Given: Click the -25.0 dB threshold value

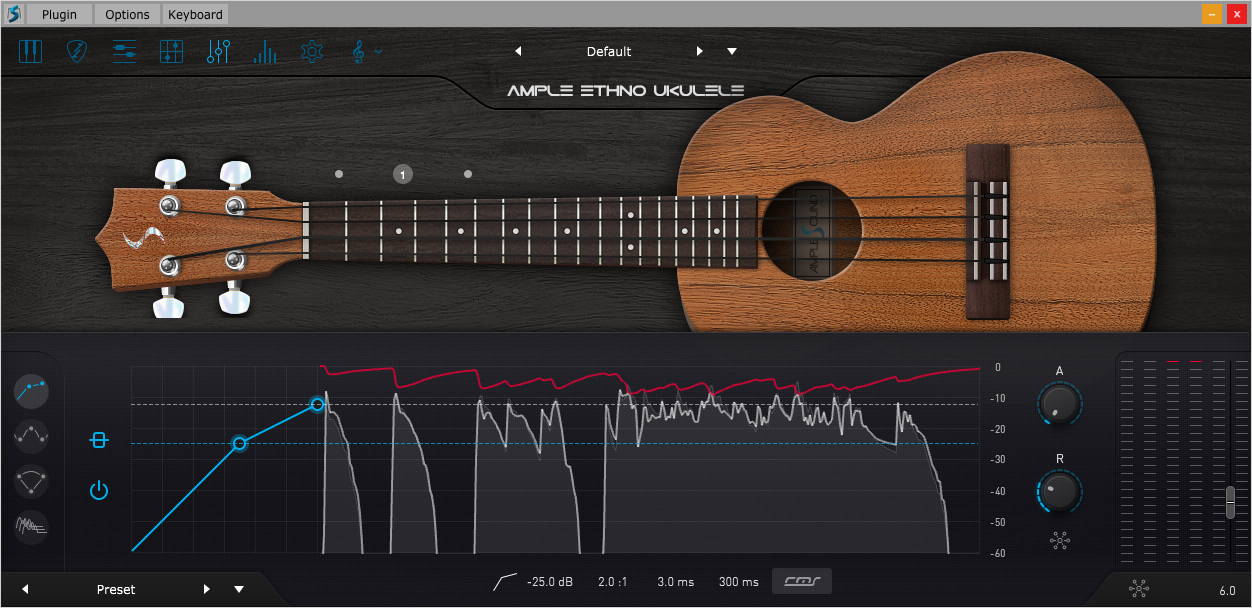Looking at the screenshot, I should [550, 582].
